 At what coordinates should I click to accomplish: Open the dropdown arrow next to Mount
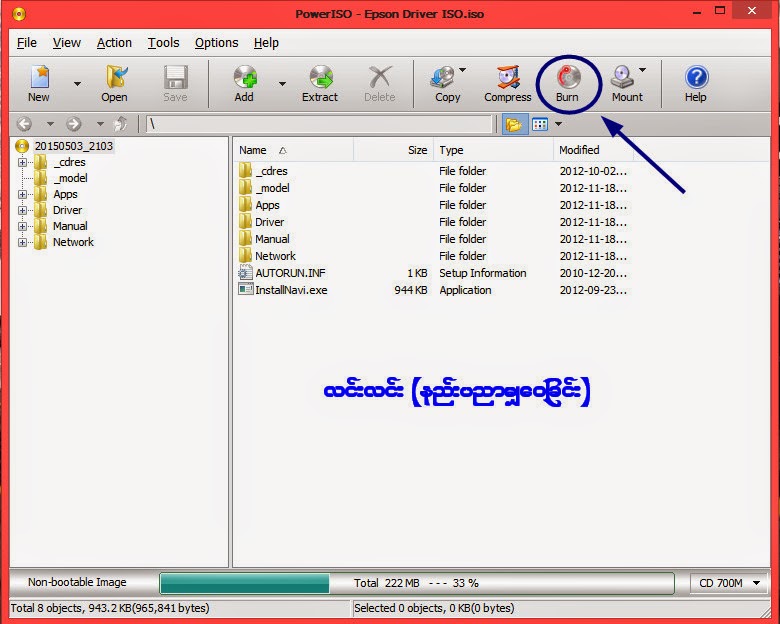(x=643, y=70)
